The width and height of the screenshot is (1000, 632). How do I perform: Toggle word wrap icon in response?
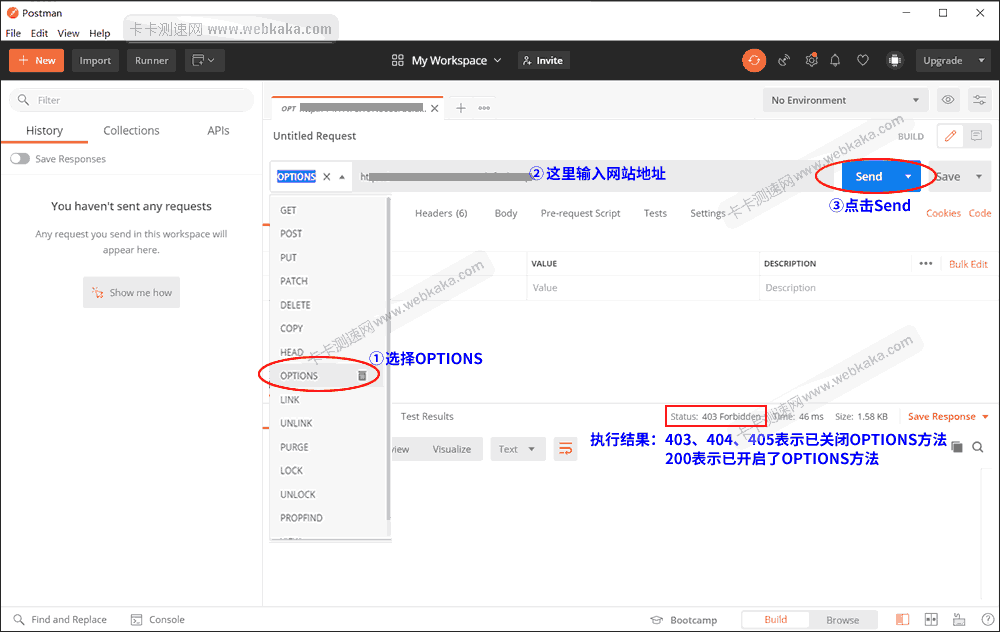click(x=566, y=449)
